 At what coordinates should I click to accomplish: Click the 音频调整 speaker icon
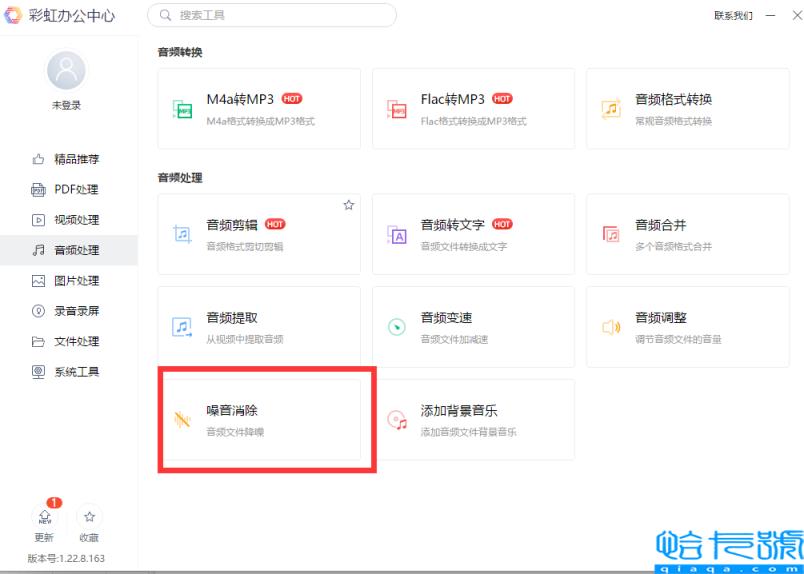pyautogui.click(x=611, y=327)
